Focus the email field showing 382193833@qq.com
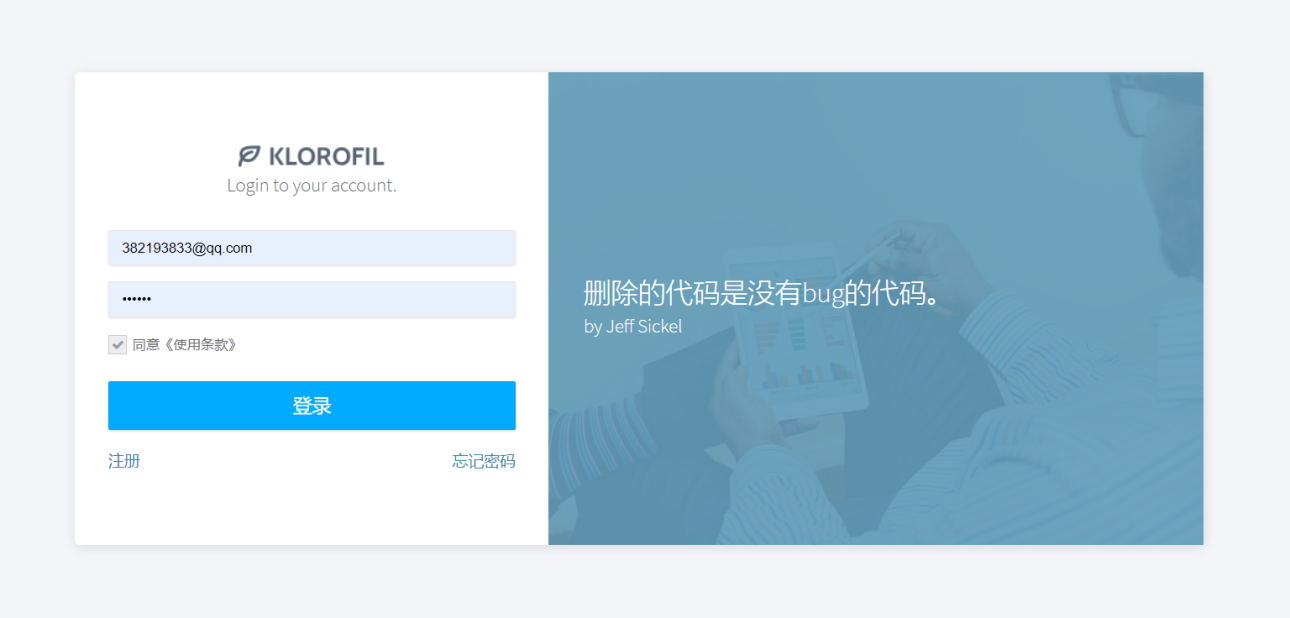This screenshot has width=1290, height=618. 312,248
